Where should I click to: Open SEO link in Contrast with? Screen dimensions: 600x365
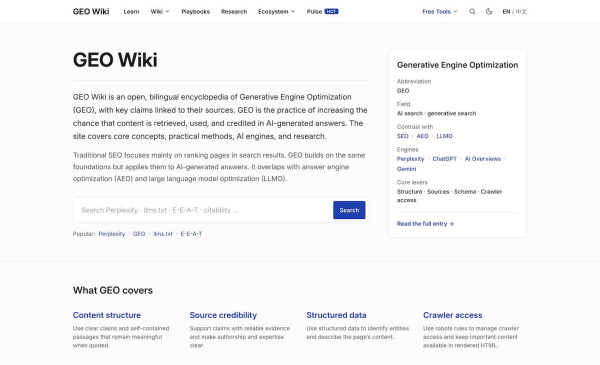(403, 136)
